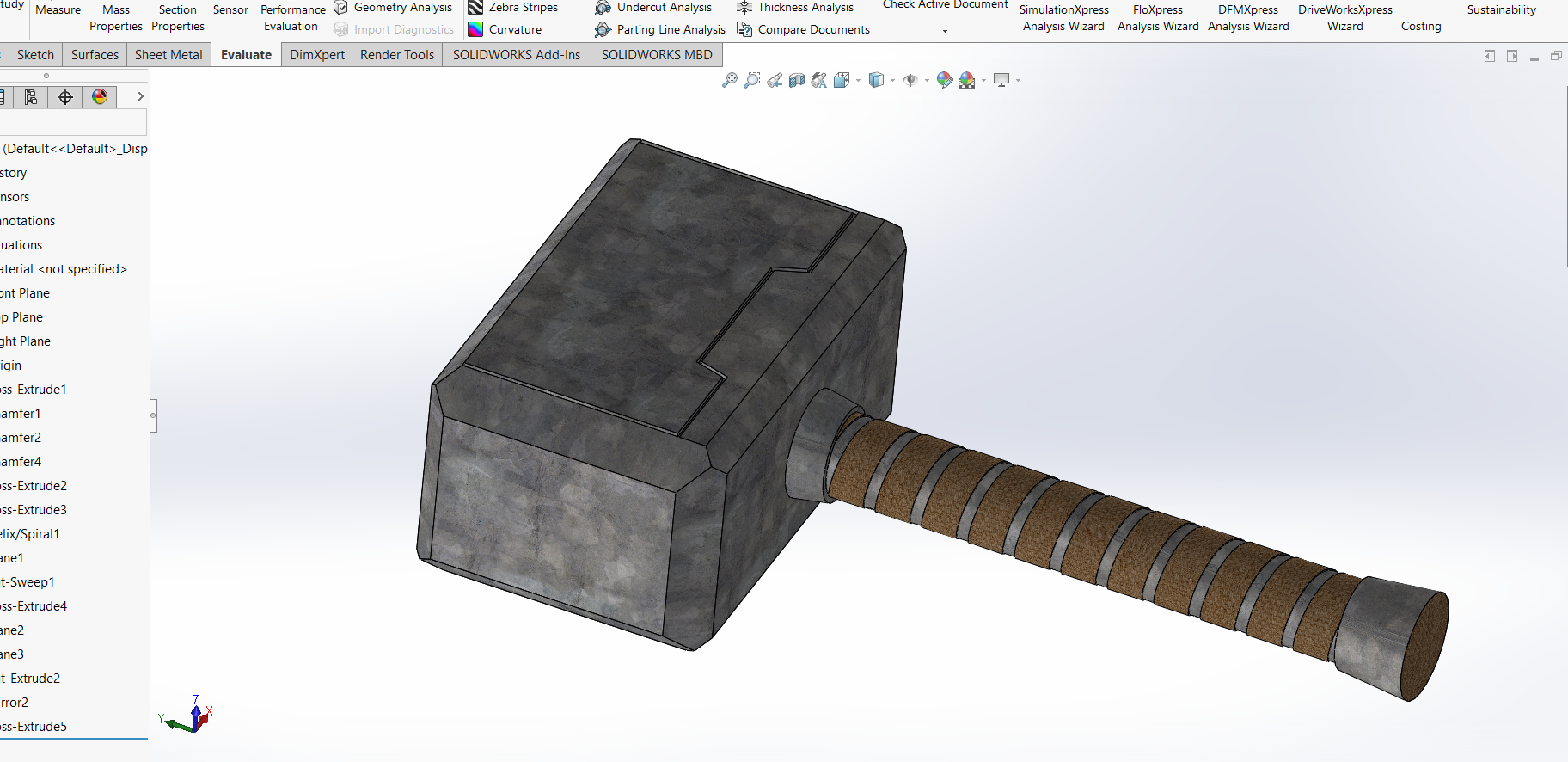This screenshot has width=1568, height=762.
Task: Launch DFMXpress Analysis Wizard
Action: [1248, 18]
